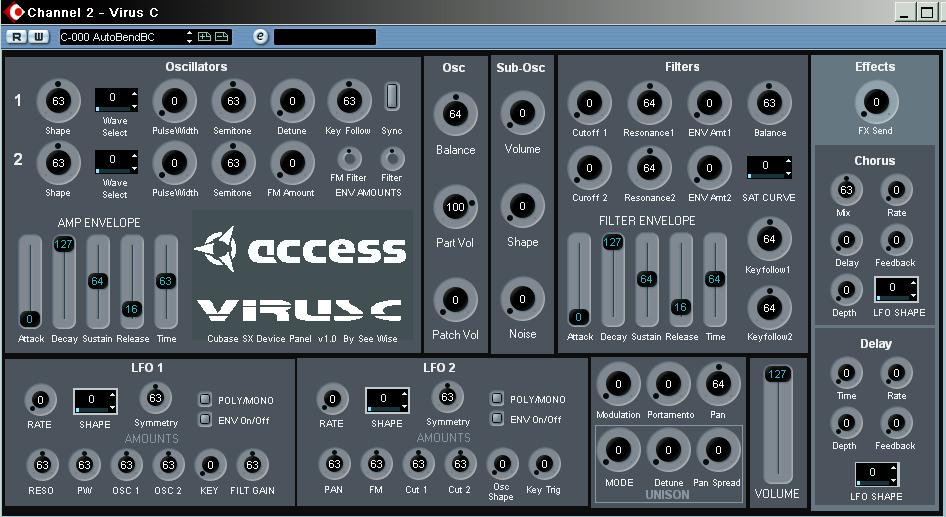The width and height of the screenshot is (946, 517).
Task: Enable LFO 2 ENV On/Off checkbox
Action: coord(497,418)
